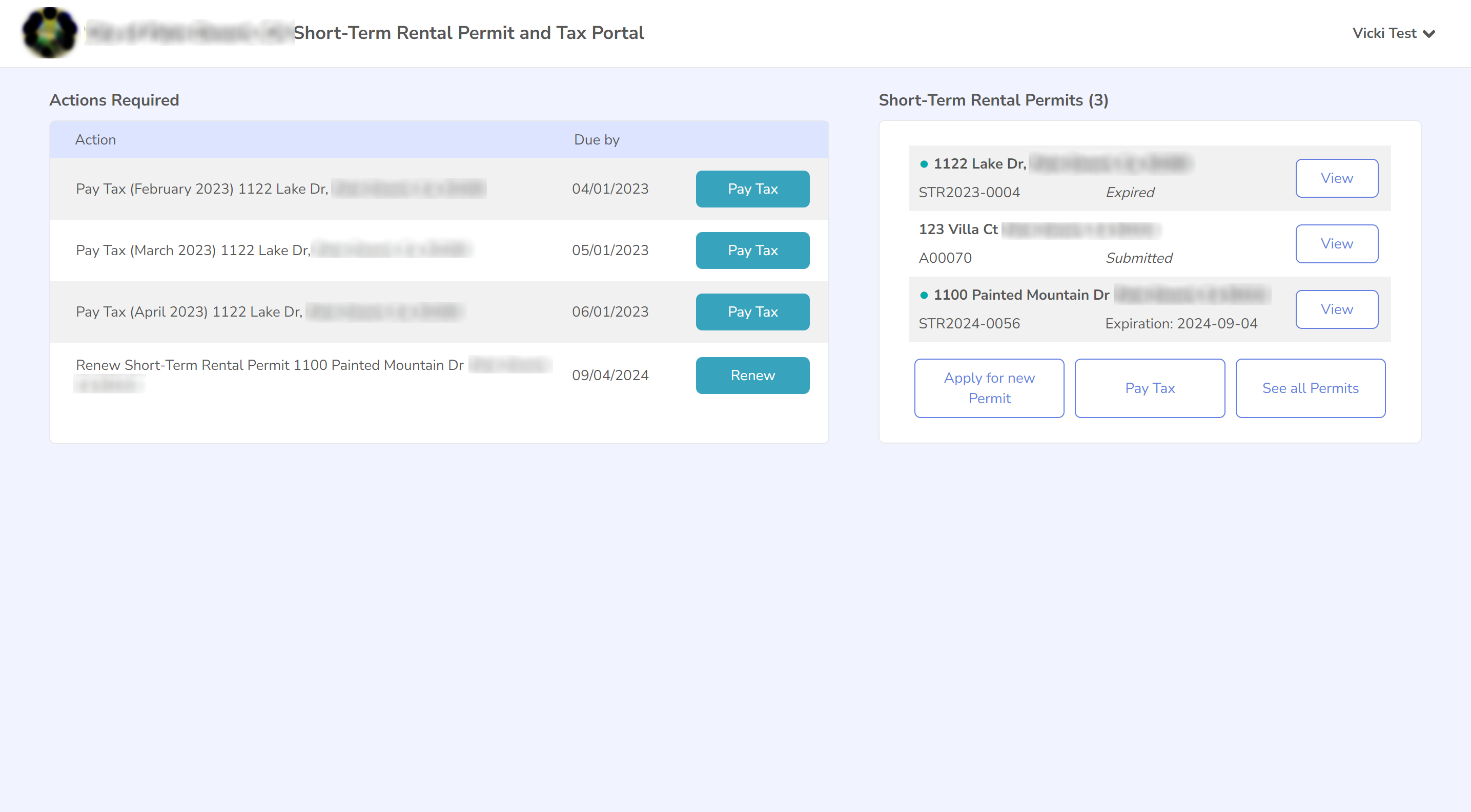Click the Action column header
This screenshot has width=1471, height=812.
pos(95,140)
